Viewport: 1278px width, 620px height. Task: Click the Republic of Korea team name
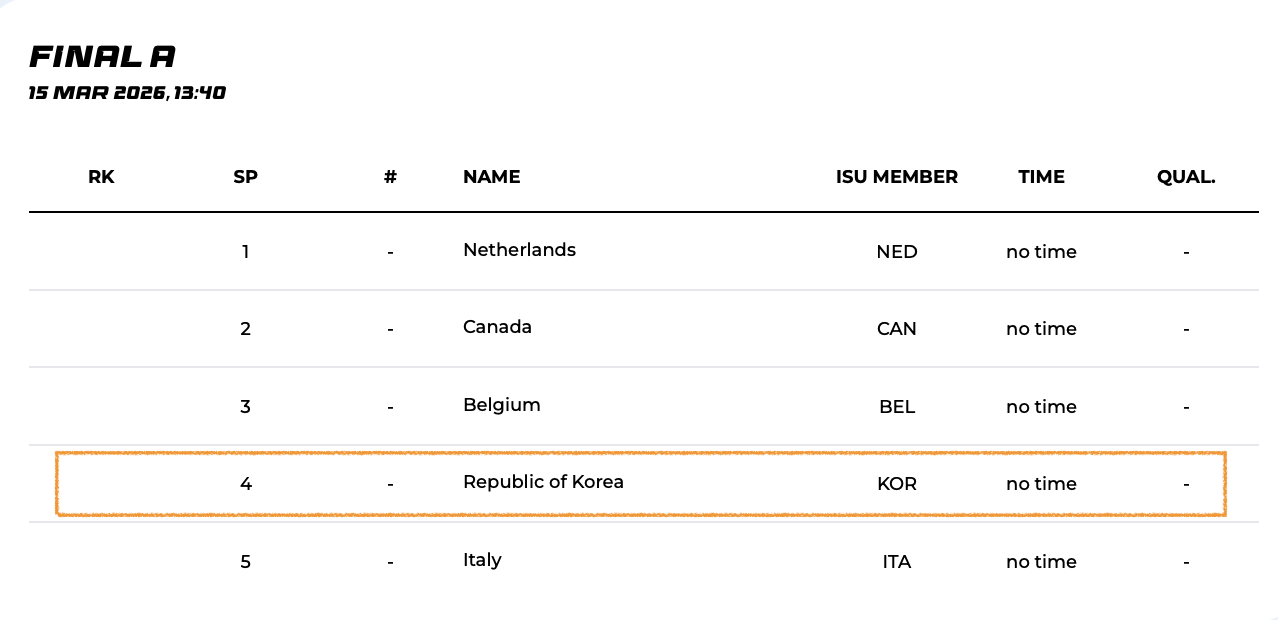tap(543, 482)
